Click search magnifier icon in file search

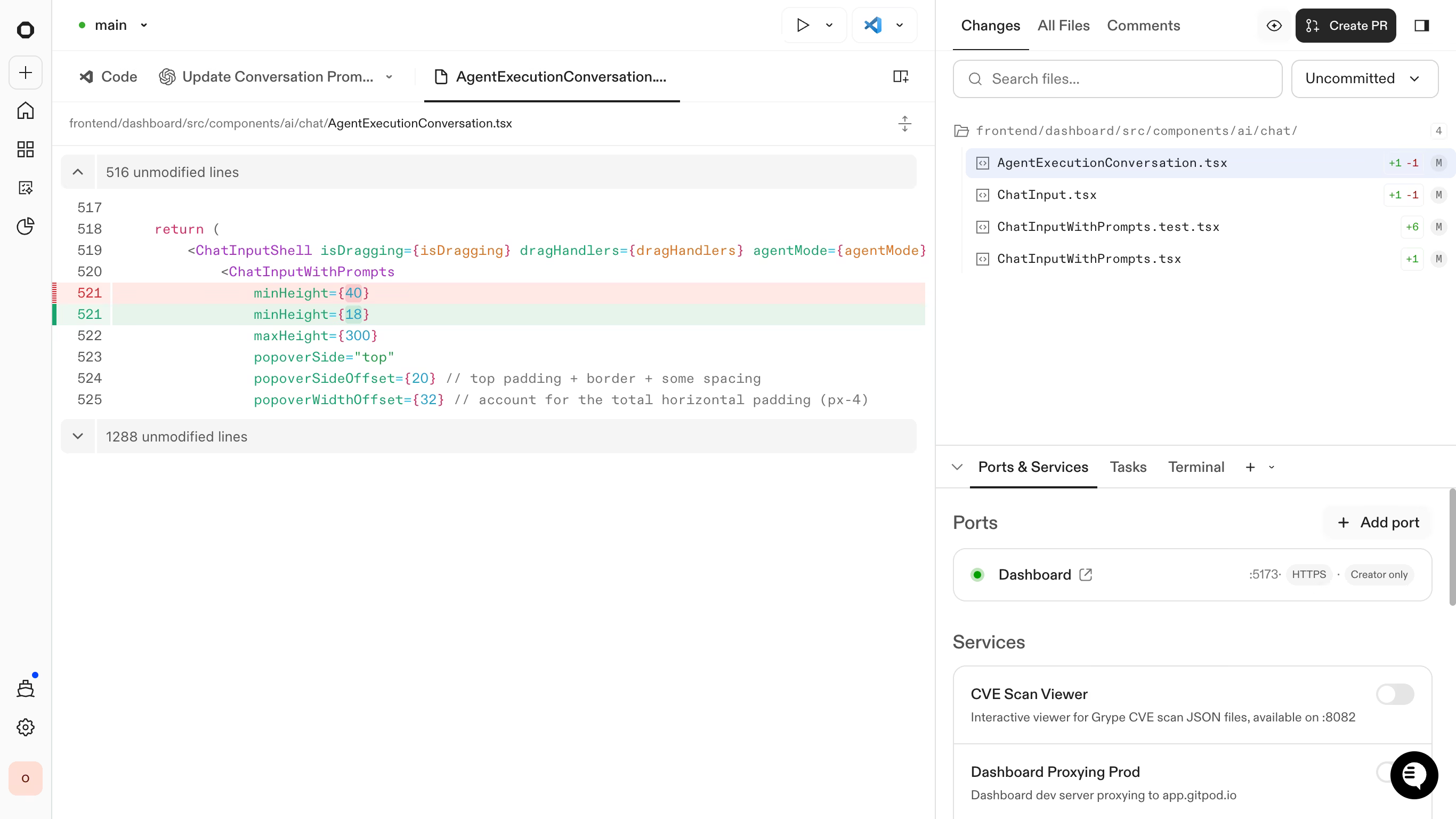[x=975, y=79]
